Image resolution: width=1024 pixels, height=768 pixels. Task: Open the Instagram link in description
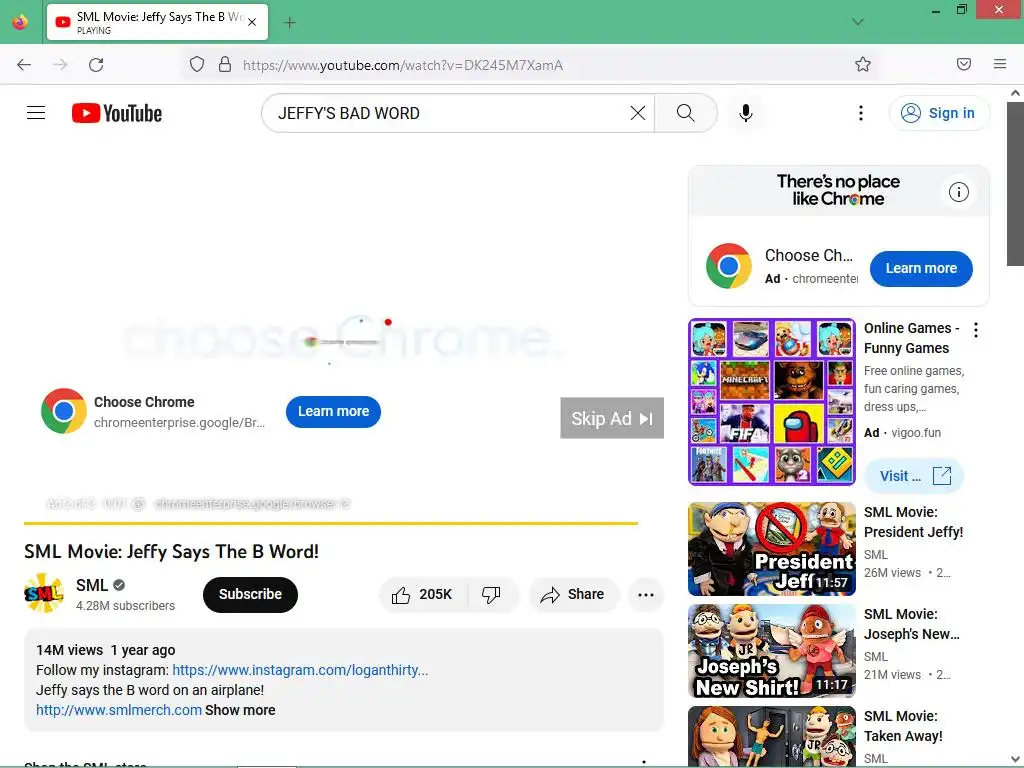click(300, 670)
